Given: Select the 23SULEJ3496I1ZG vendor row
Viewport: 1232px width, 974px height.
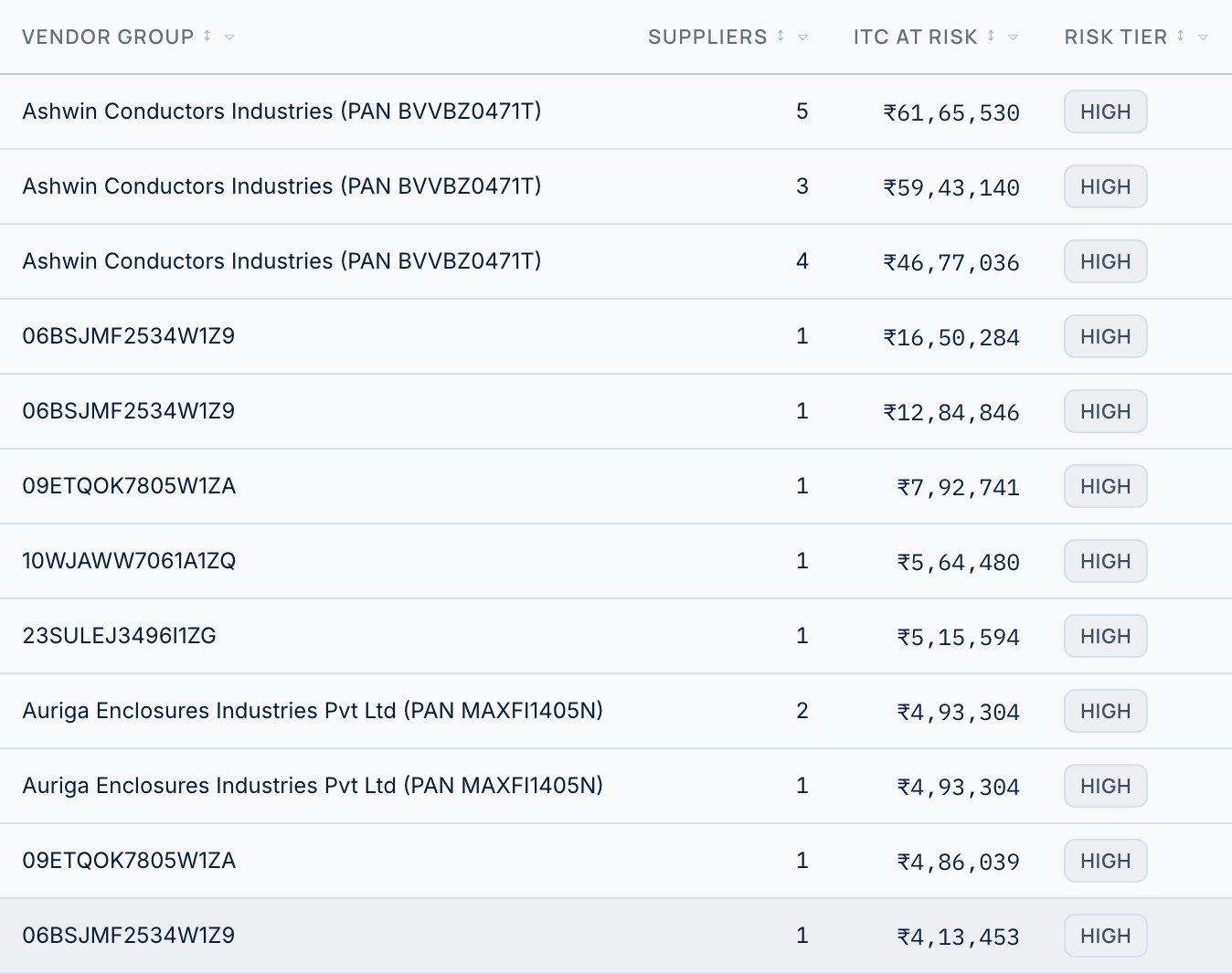Looking at the screenshot, I should (616, 636).
